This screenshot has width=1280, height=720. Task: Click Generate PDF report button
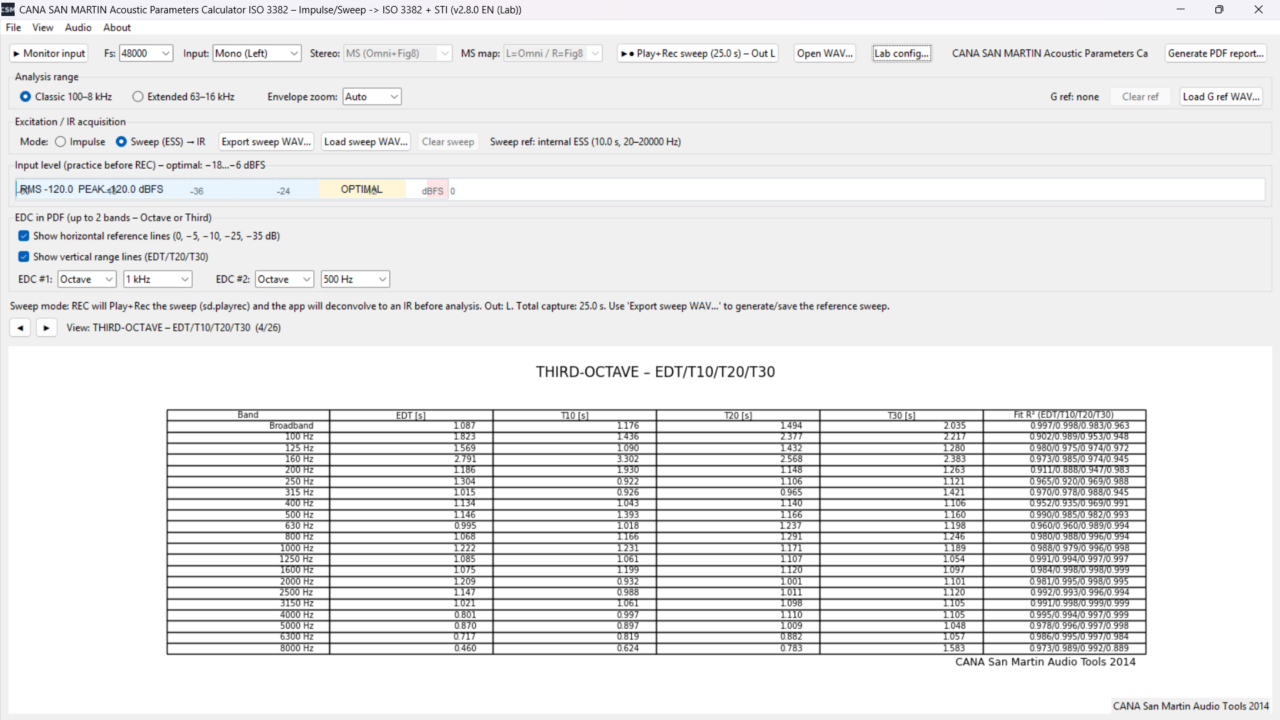point(1216,53)
